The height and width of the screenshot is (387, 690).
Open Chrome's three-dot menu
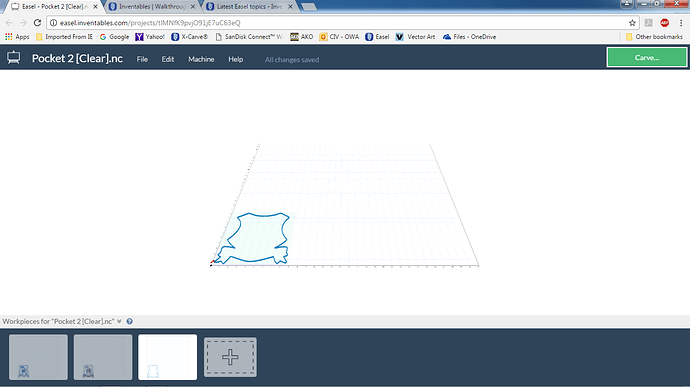[x=681, y=23]
